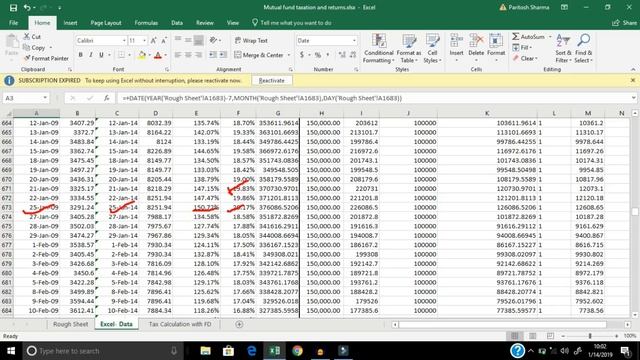640x360 pixels.
Task: Add new sheet with plus icon
Action: pos(239,324)
